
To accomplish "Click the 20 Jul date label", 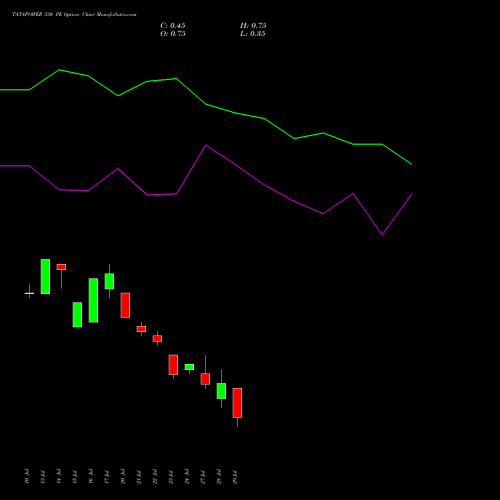I will point(123,476).
